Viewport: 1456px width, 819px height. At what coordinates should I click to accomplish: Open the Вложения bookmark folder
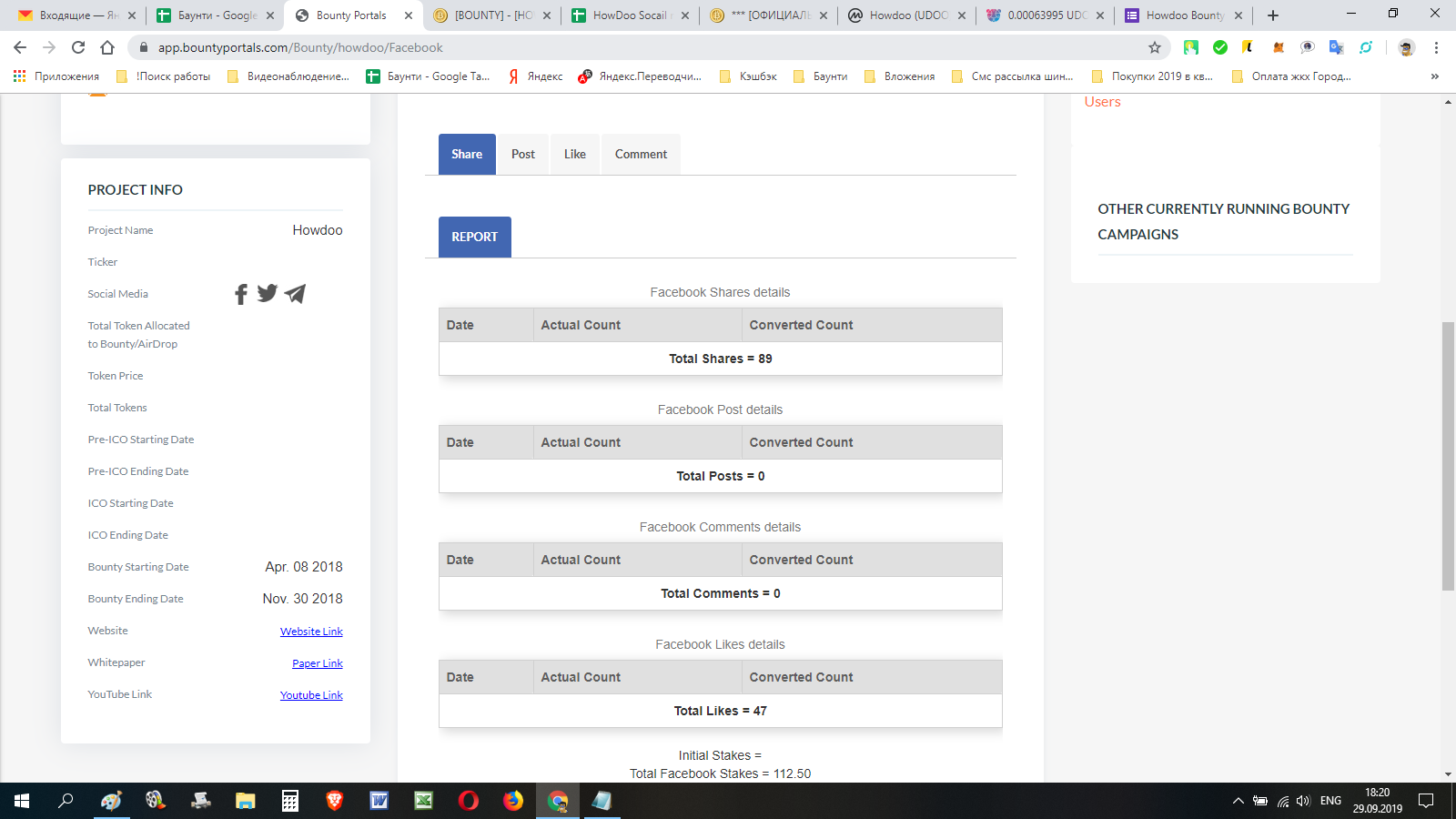point(900,76)
